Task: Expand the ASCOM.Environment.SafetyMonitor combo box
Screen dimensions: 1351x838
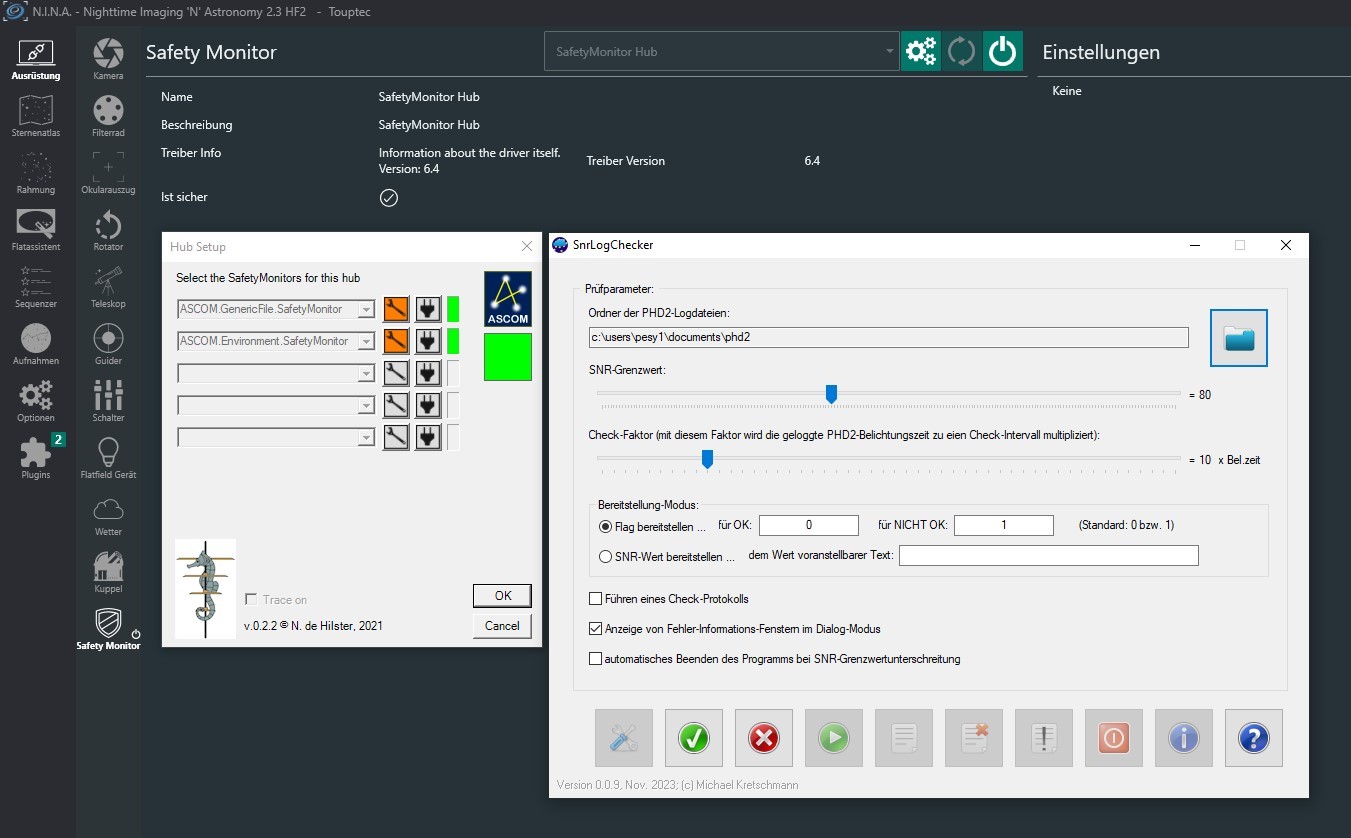Action: click(x=366, y=341)
